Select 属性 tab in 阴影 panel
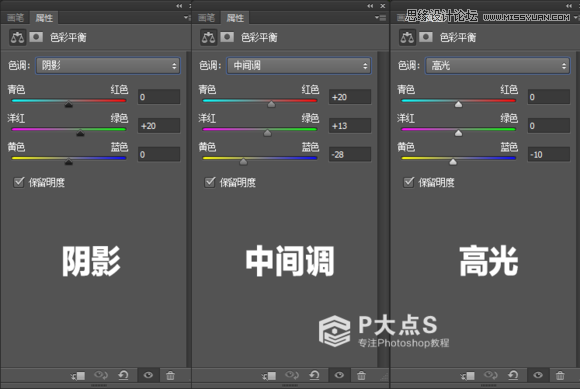The width and height of the screenshot is (580, 389). pos(44,18)
